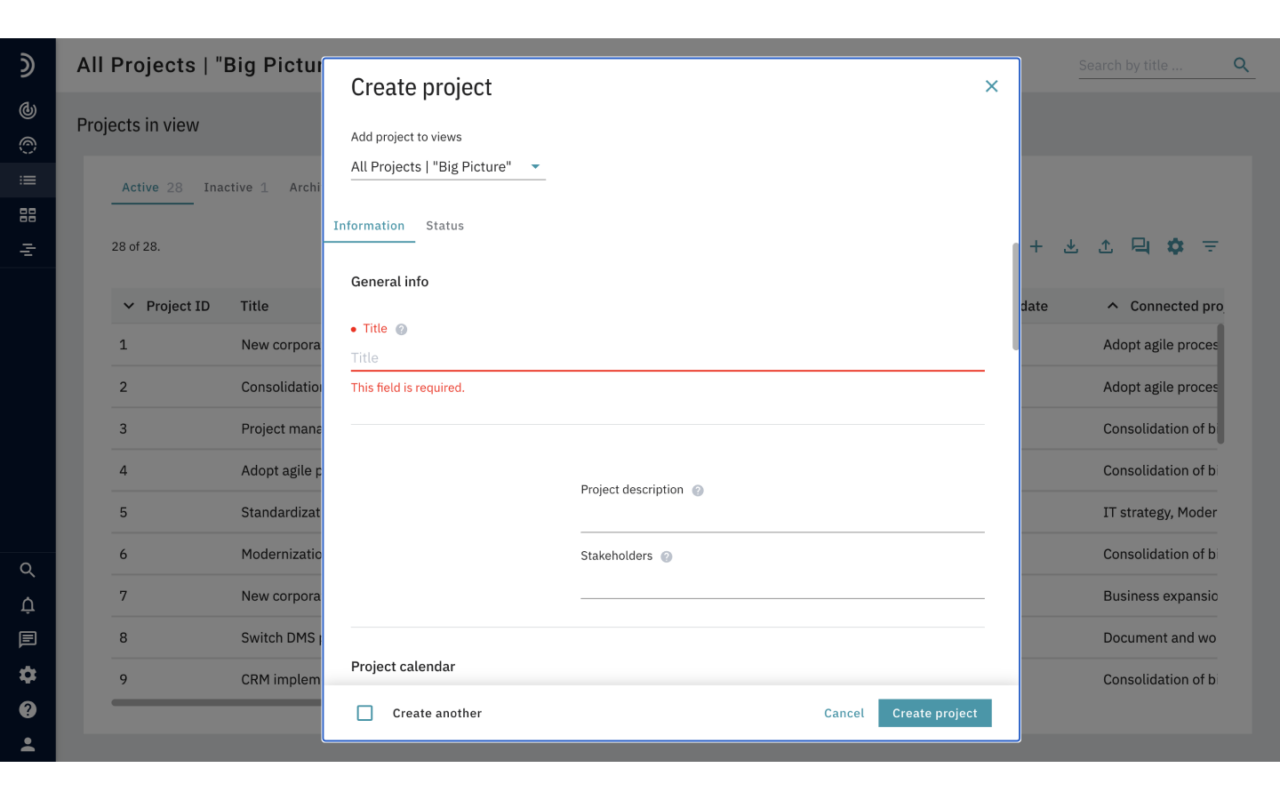This screenshot has height=800, width=1280.
Task: Expand the Add project to views dropdown
Action: tap(536, 166)
